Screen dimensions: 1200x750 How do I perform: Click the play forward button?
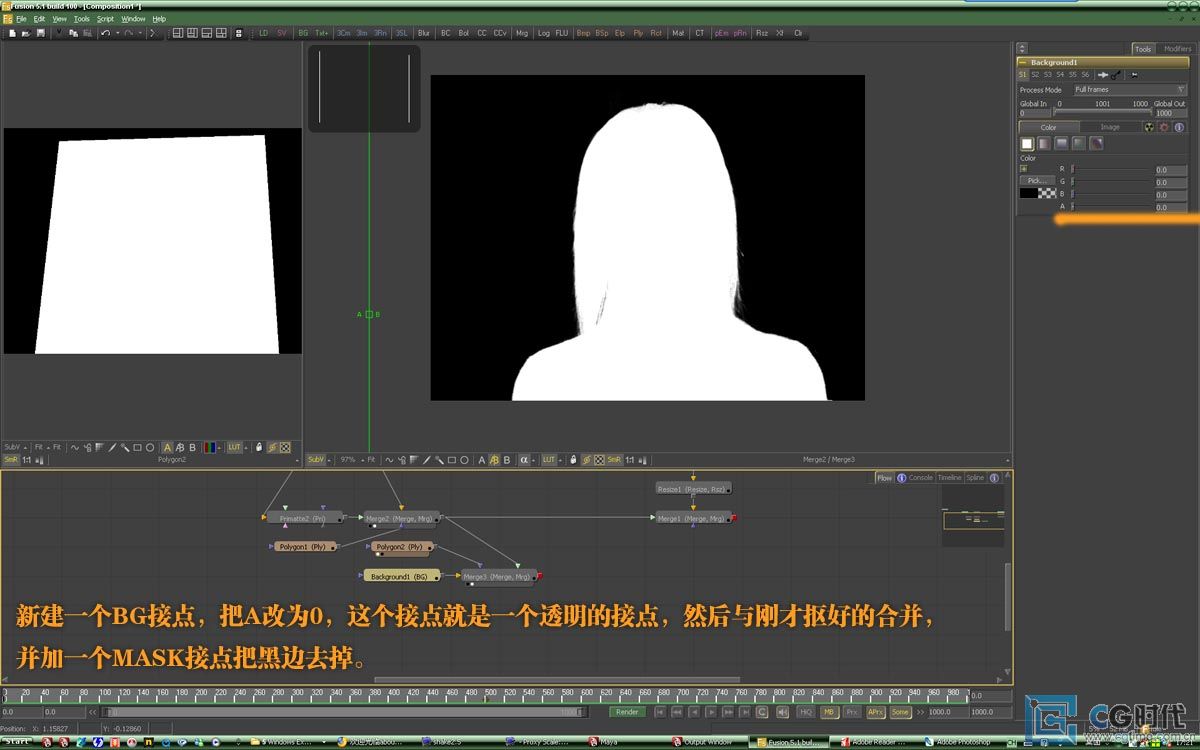[710, 712]
